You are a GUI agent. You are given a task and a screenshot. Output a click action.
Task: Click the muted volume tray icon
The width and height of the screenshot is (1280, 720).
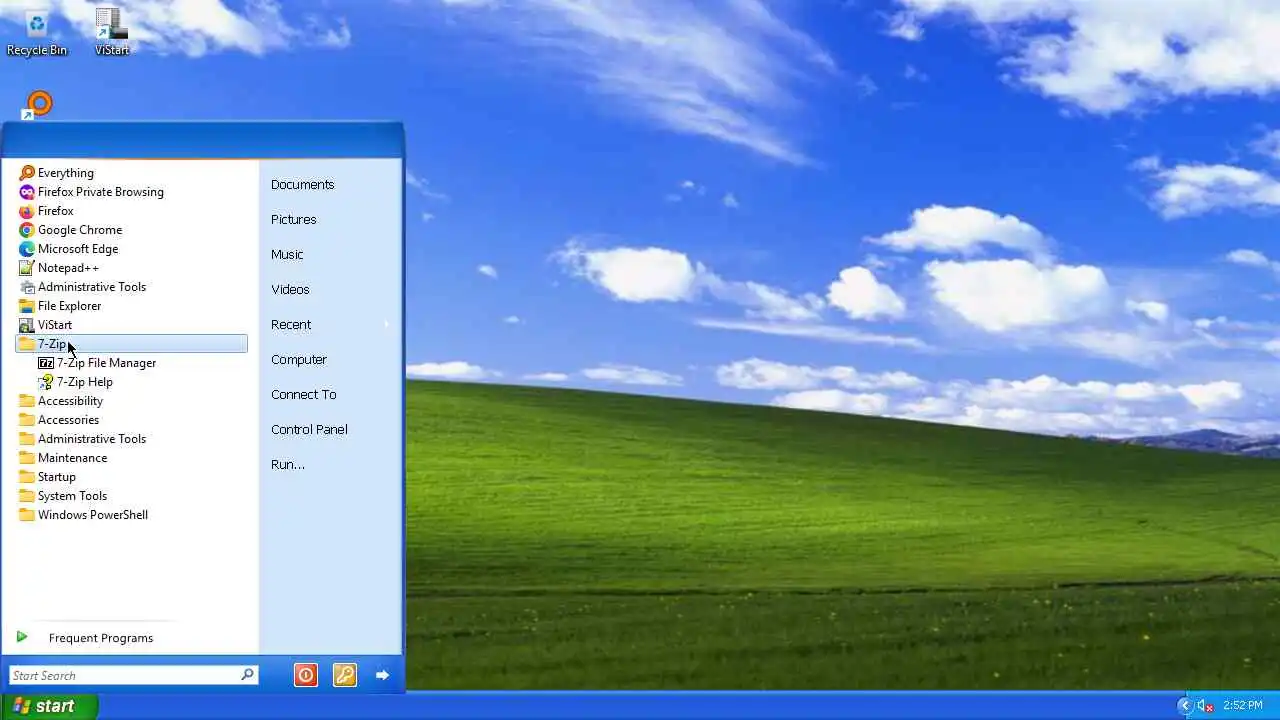click(x=1205, y=705)
